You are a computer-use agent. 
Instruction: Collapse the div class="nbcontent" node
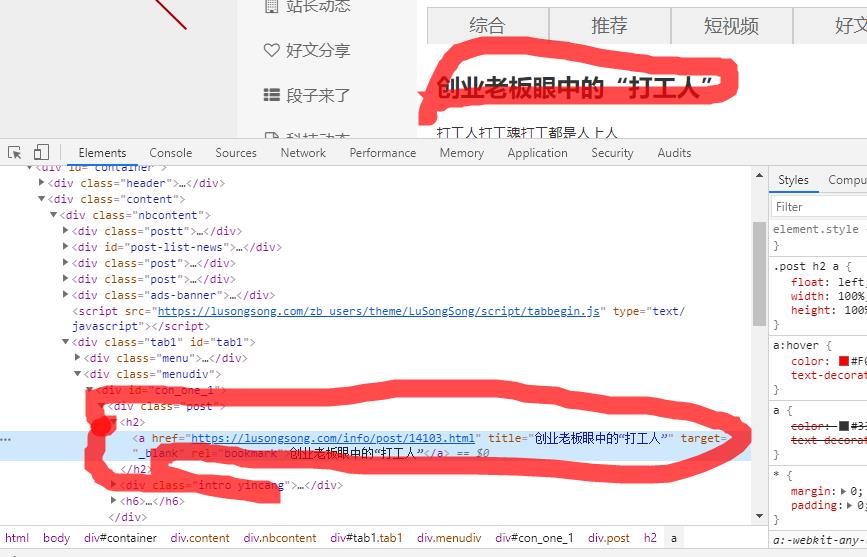pyautogui.click(x=54, y=215)
